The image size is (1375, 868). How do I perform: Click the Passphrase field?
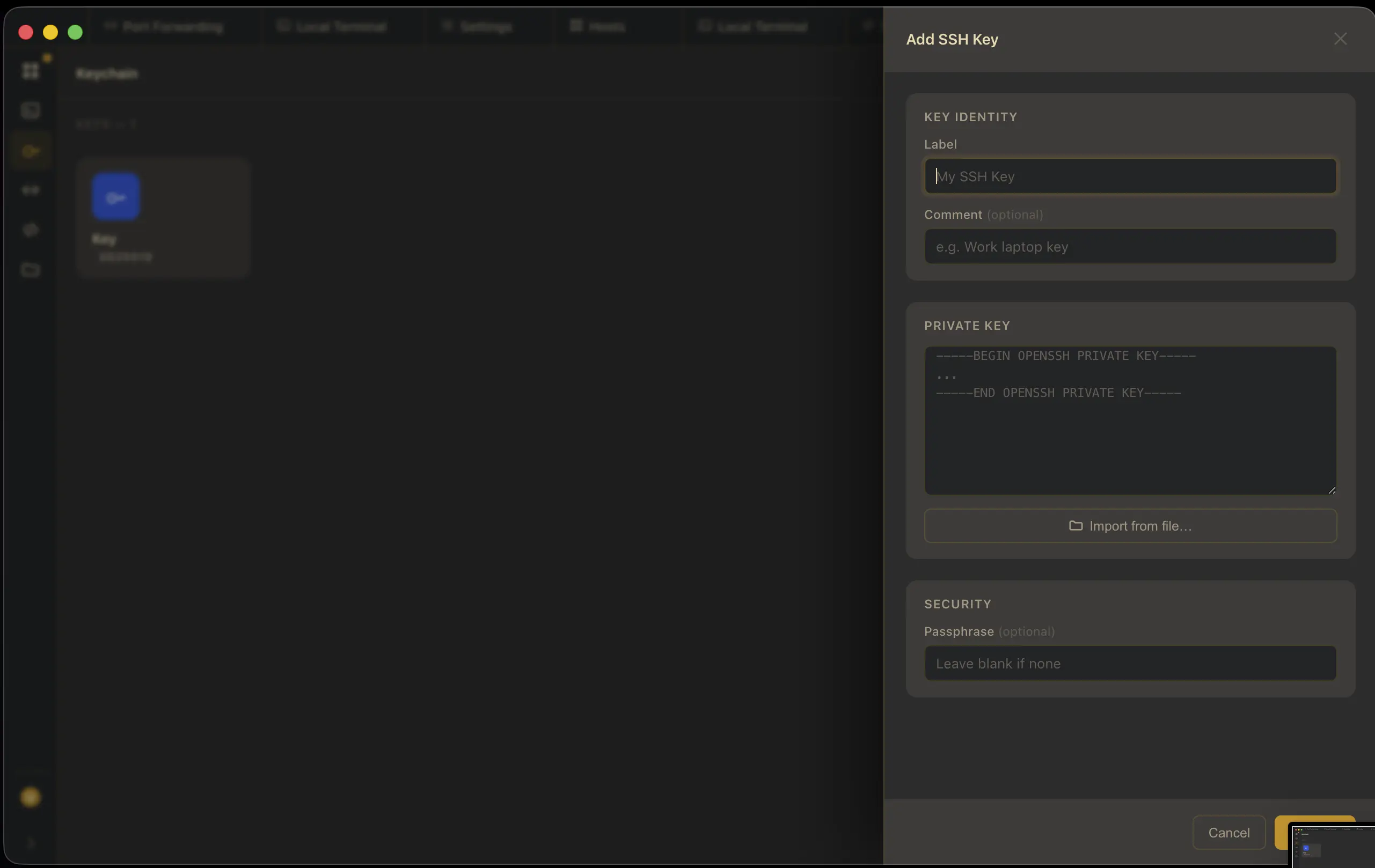point(1130,663)
